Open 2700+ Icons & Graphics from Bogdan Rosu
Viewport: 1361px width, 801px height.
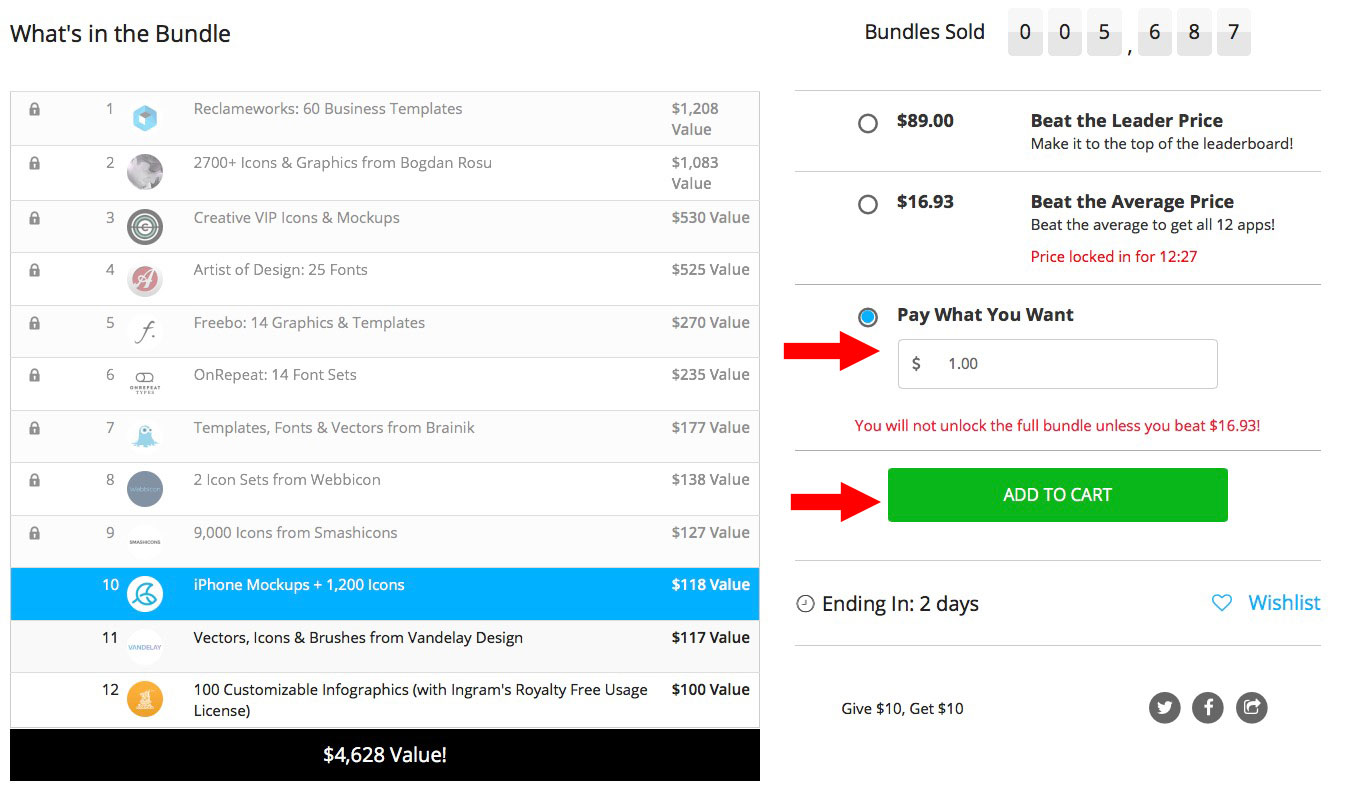pos(343,163)
